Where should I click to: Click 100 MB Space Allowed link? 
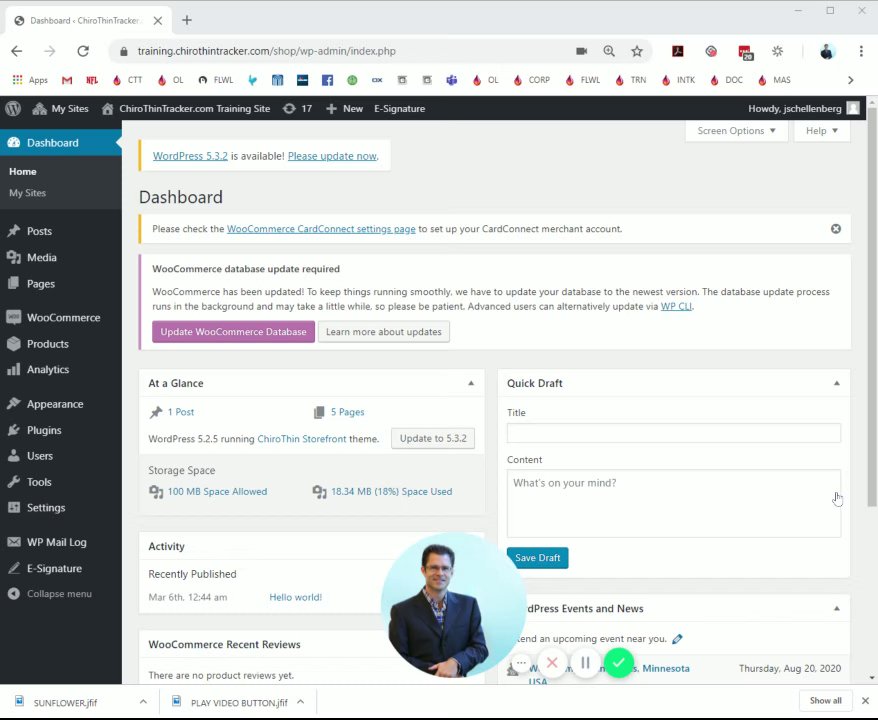(217, 492)
